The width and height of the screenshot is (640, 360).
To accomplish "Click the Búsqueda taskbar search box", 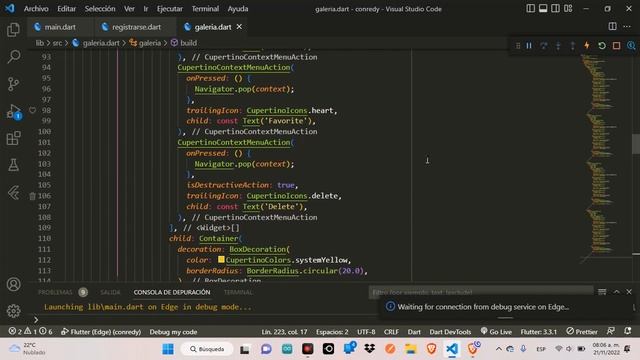I will (x=208, y=349).
